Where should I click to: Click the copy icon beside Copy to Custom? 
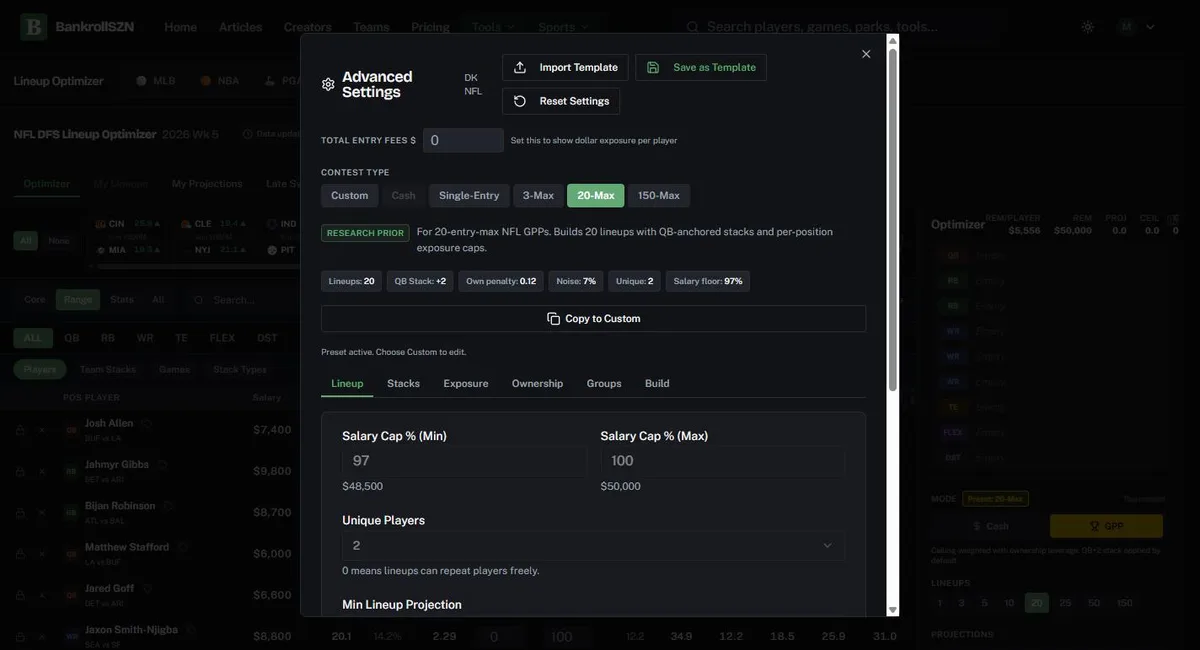point(553,319)
